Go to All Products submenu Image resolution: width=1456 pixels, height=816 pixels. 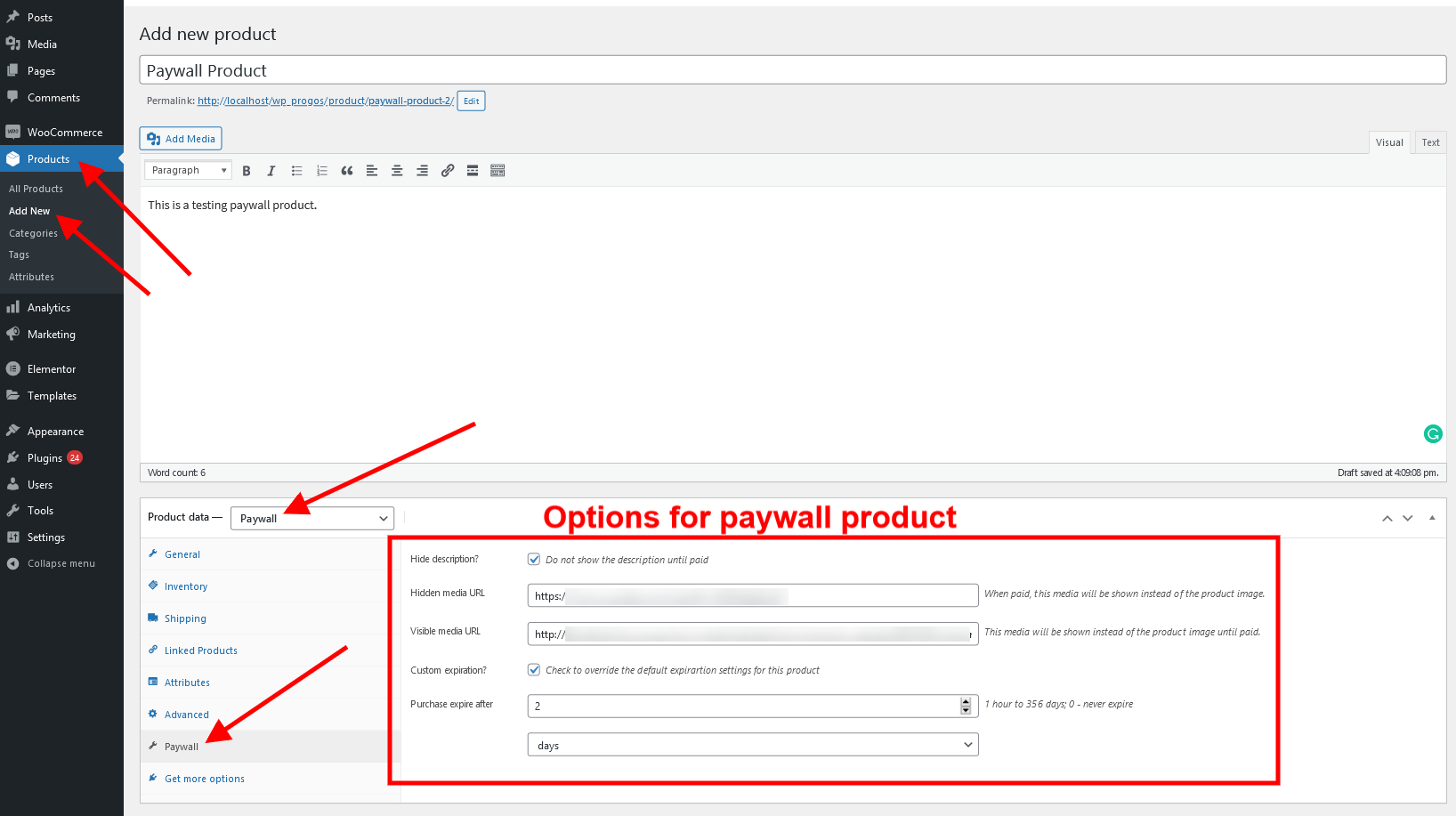click(x=36, y=189)
